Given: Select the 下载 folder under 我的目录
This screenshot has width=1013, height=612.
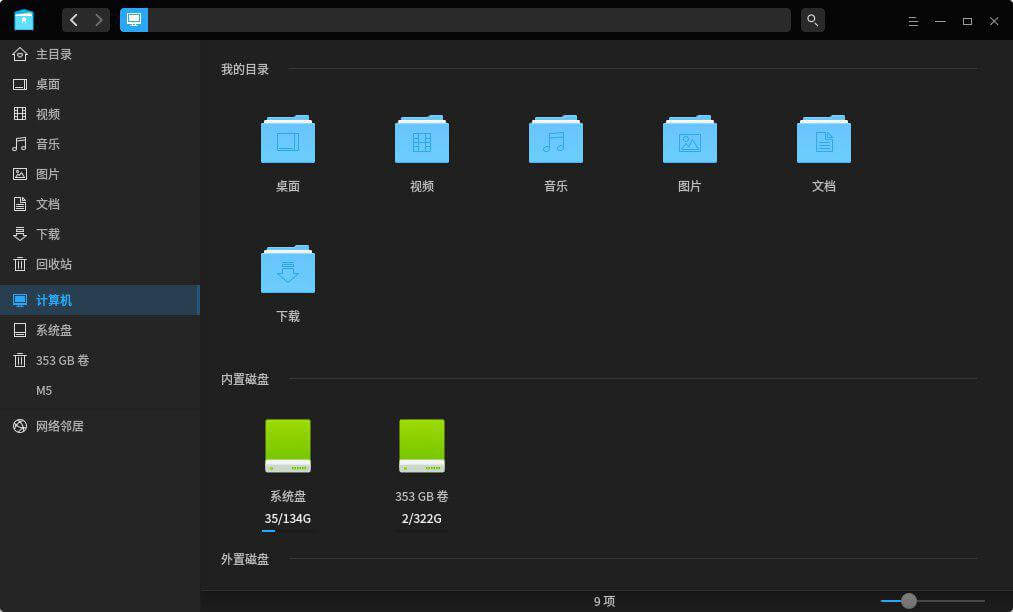Looking at the screenshot, I should point(288,284).
